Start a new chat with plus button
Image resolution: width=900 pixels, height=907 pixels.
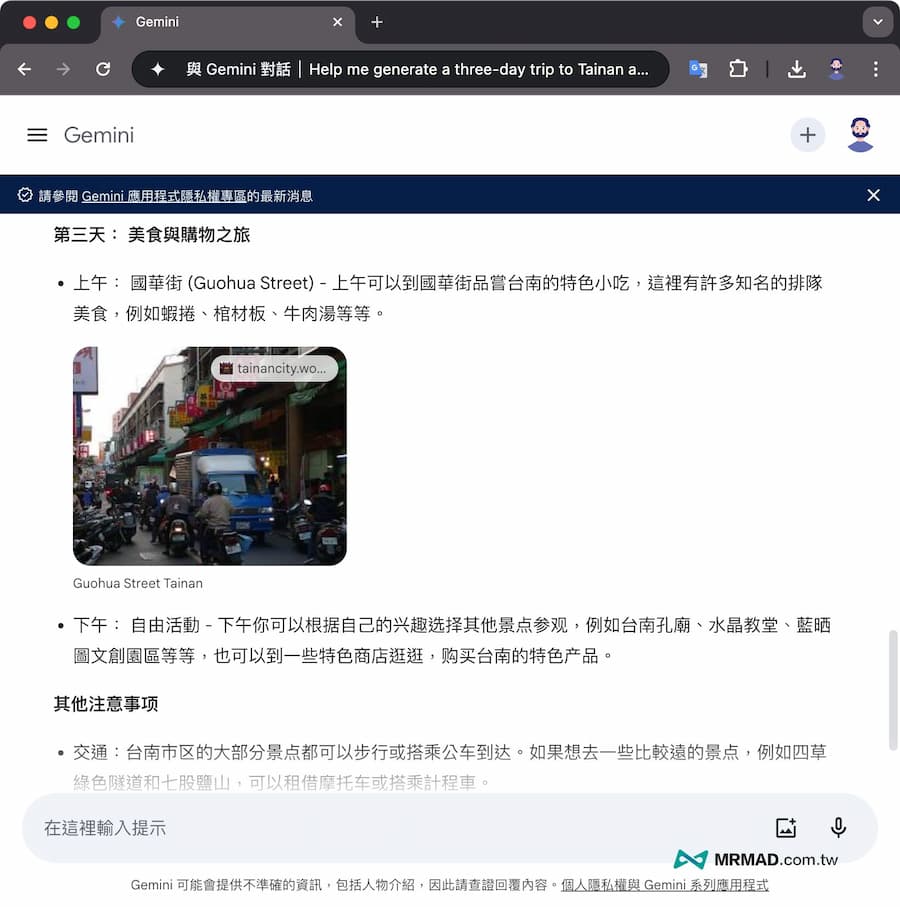coord(807,135)
